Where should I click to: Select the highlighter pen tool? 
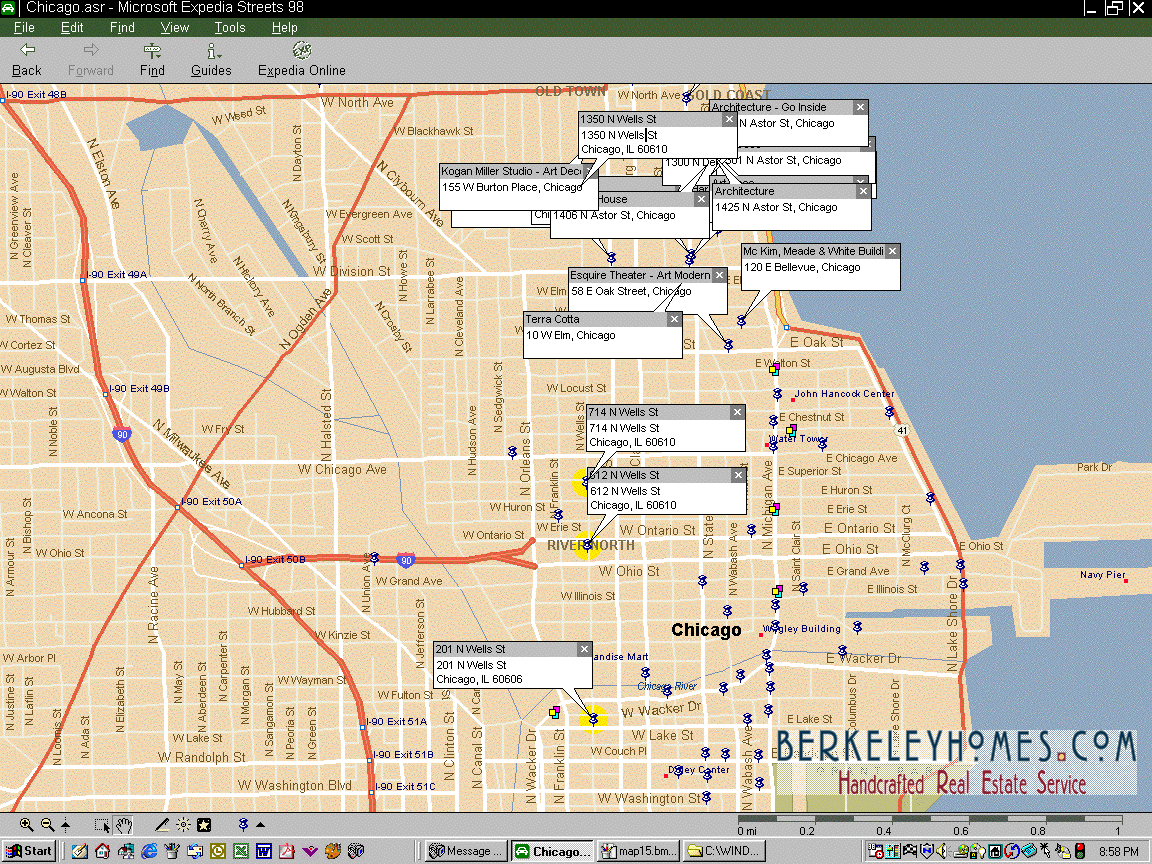coord(162,825)
